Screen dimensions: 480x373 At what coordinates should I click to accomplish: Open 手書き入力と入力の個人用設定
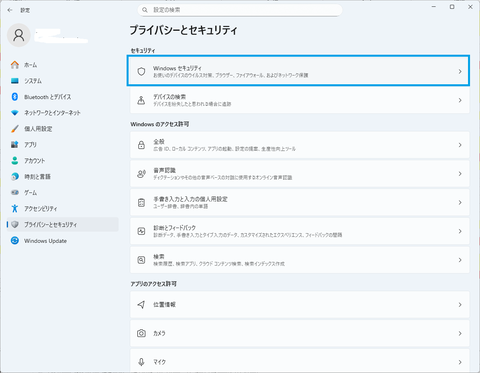300,203
